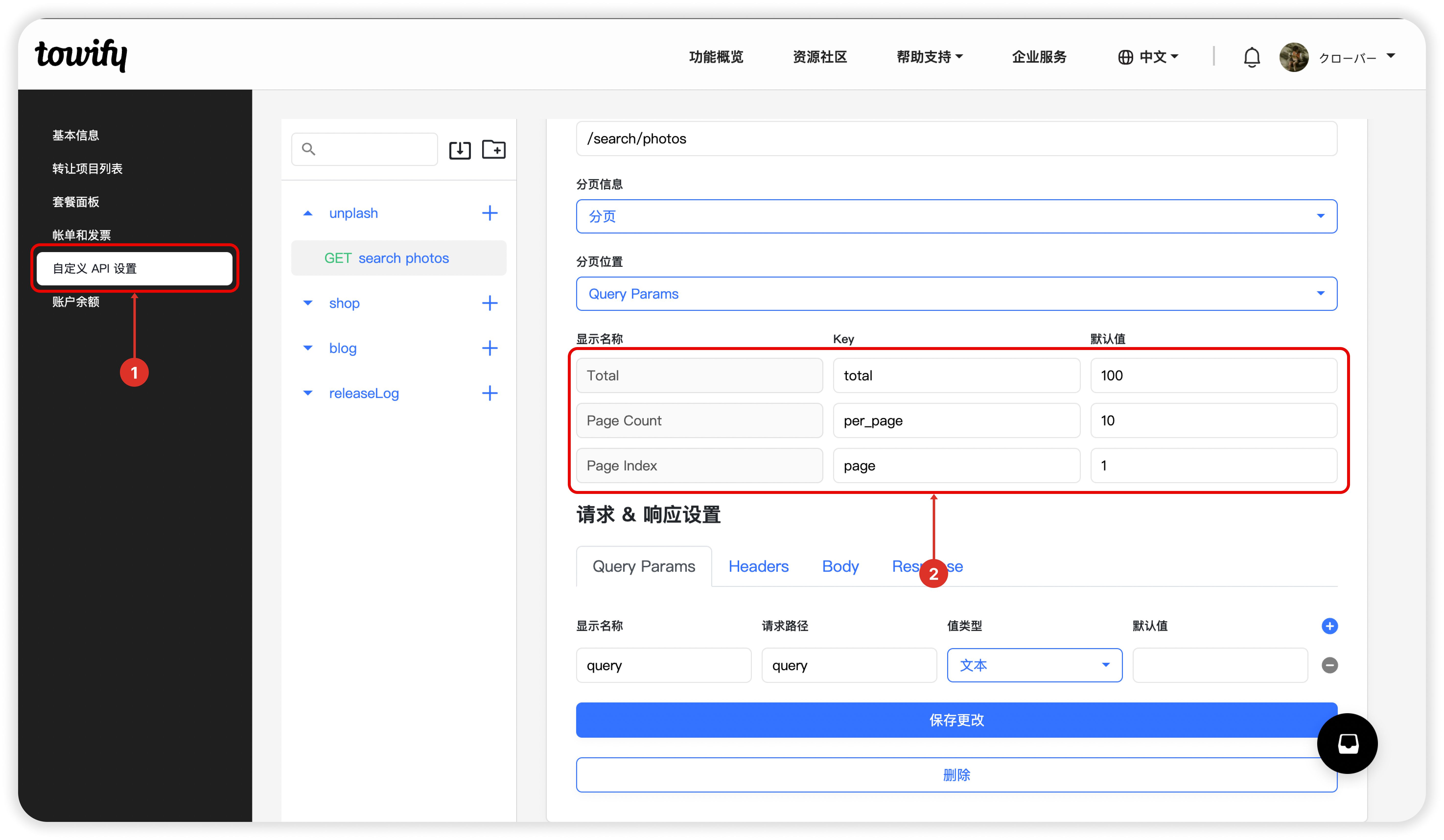Click the import API icon

(x=460, y=150)
